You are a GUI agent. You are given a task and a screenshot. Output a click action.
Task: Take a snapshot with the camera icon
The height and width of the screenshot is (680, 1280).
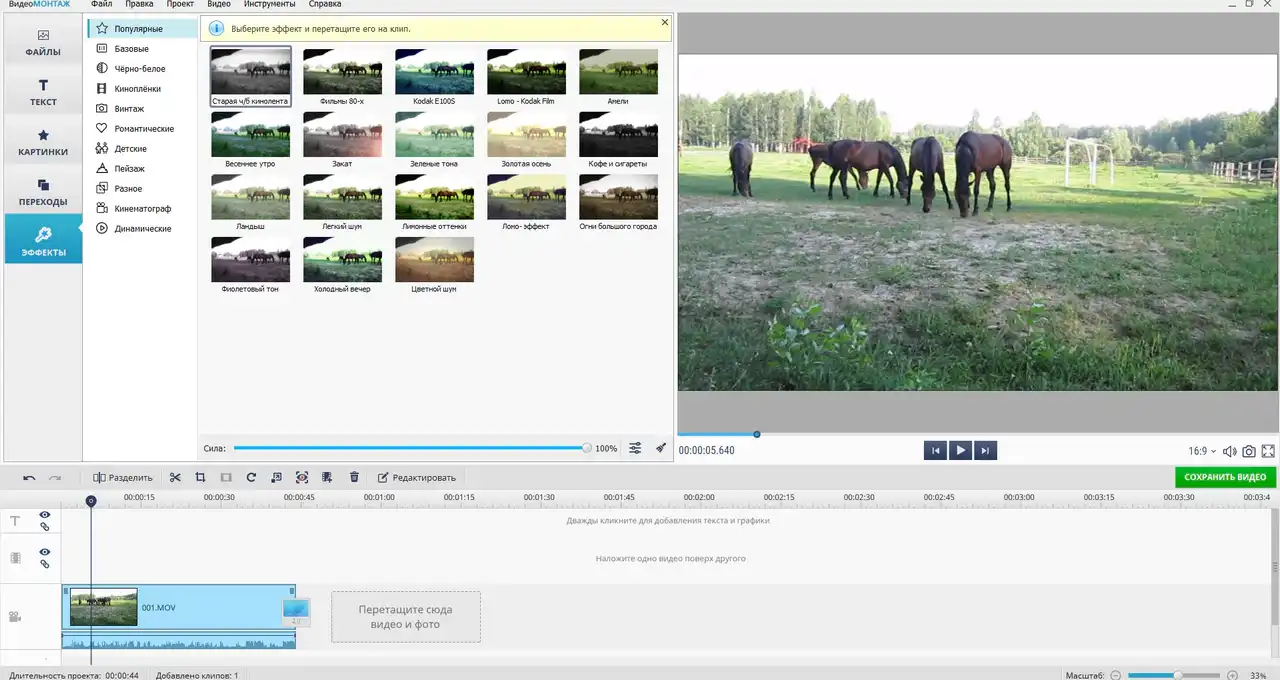[x=1249, y=451]
